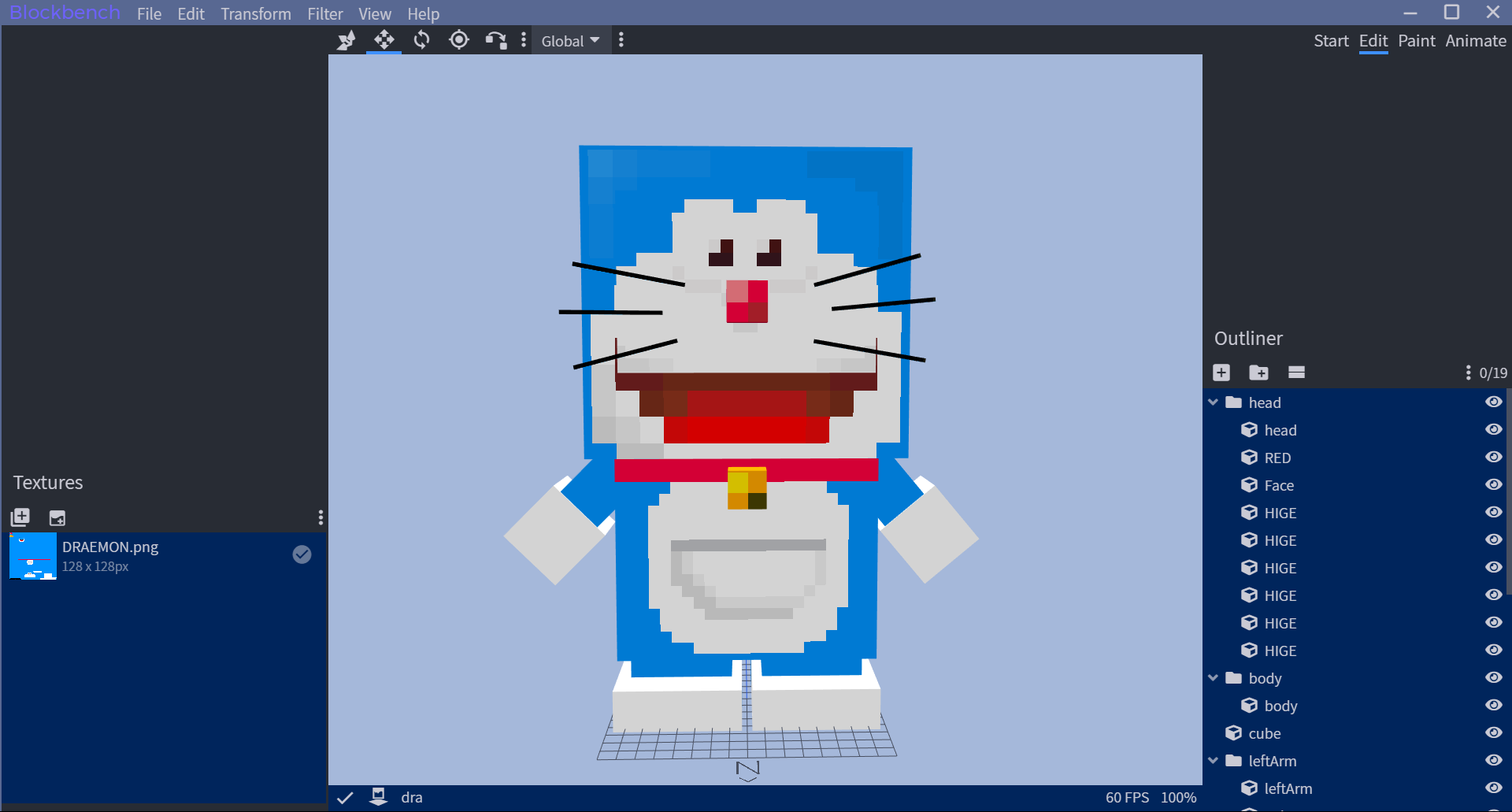
Task: Import a texture using the plus icon
Action: pos(20,517)
